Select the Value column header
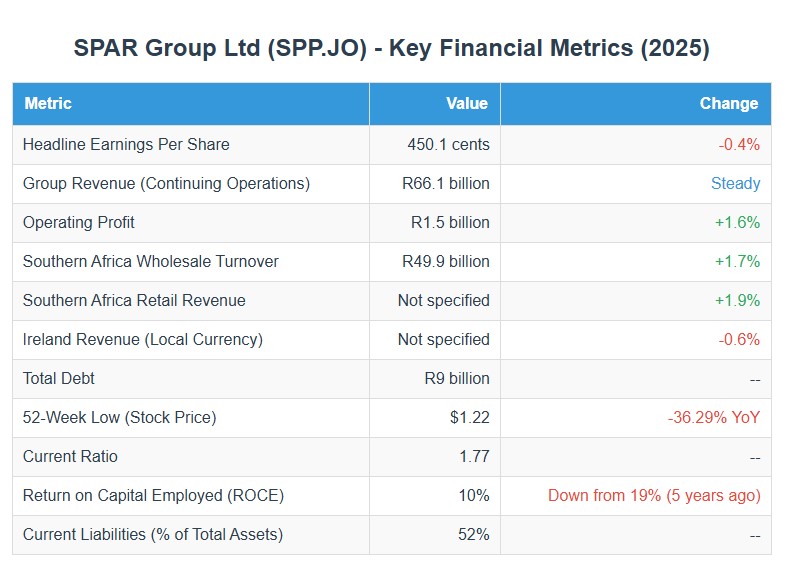Image resolution: width=787 pixels, height=573 pixels. click(x=467, y=103)
